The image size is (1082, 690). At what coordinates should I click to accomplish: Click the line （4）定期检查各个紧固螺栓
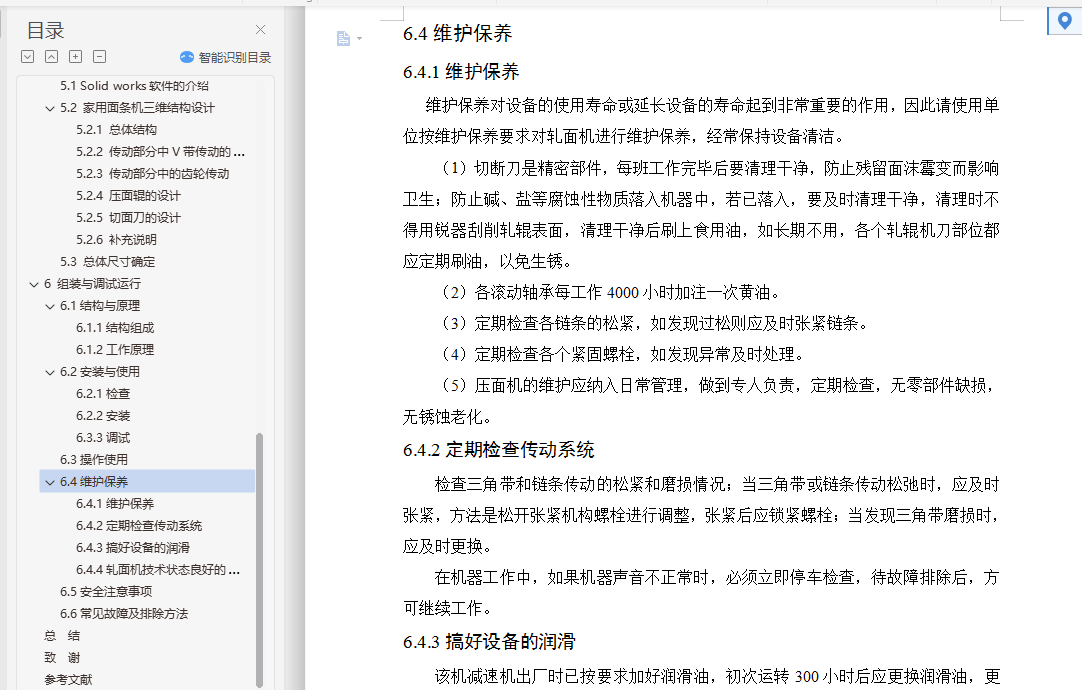622,355
